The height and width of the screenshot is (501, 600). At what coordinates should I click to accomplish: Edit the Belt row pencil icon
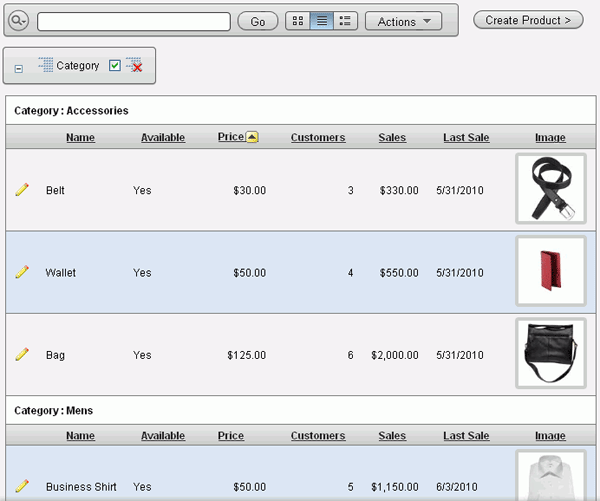click(22, 189)
